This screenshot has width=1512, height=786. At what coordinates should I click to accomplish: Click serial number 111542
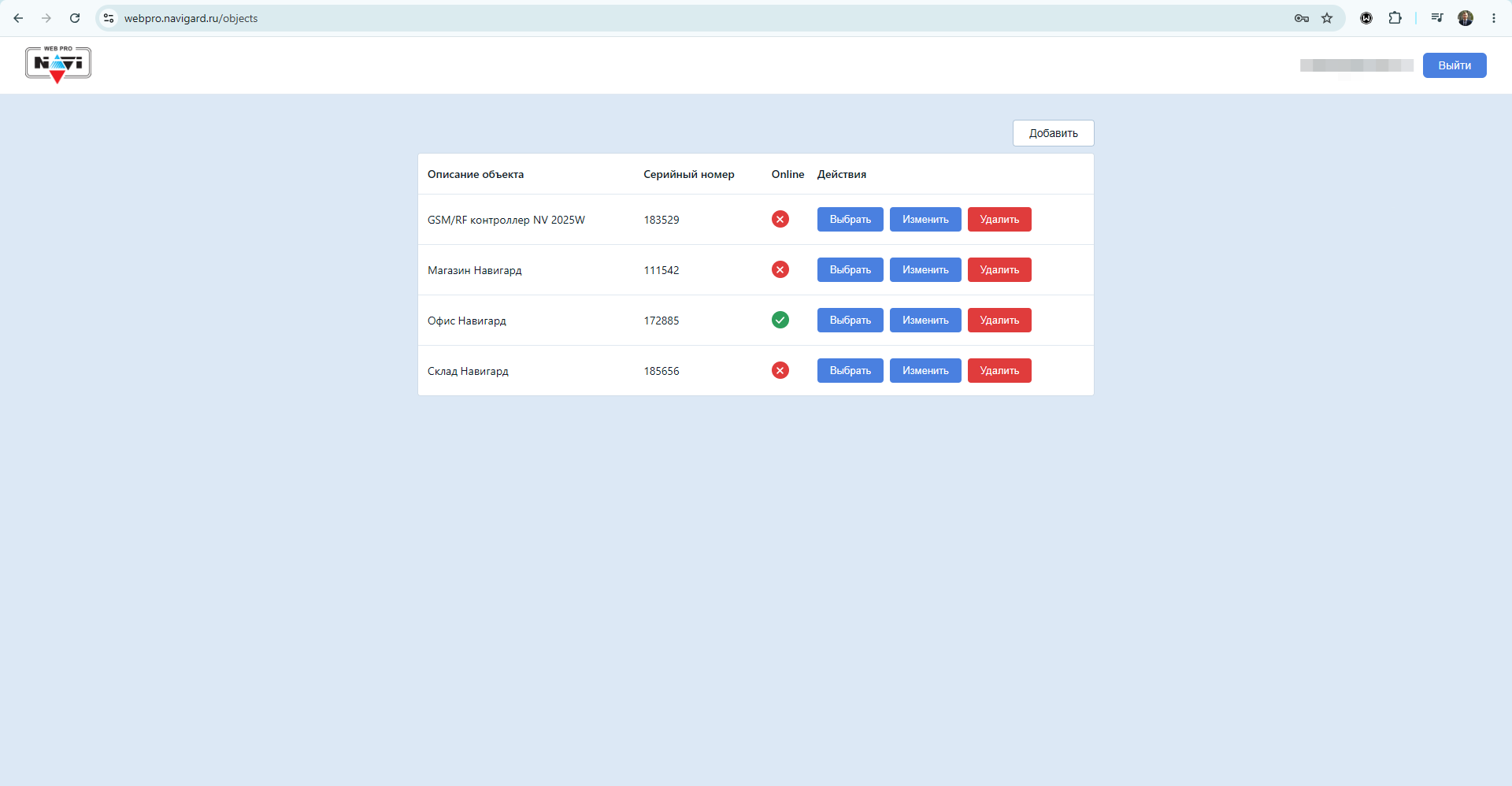tap(661, 270)
